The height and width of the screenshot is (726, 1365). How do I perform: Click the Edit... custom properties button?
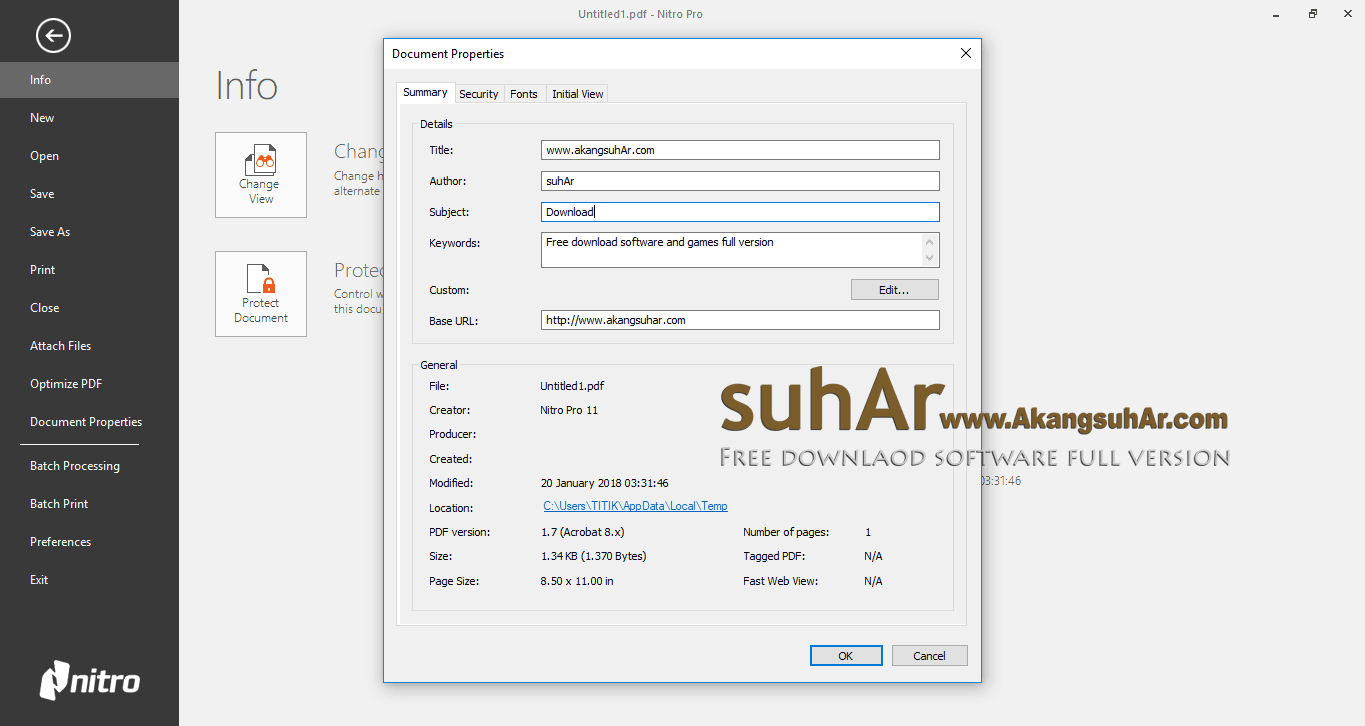coord(894,290)
